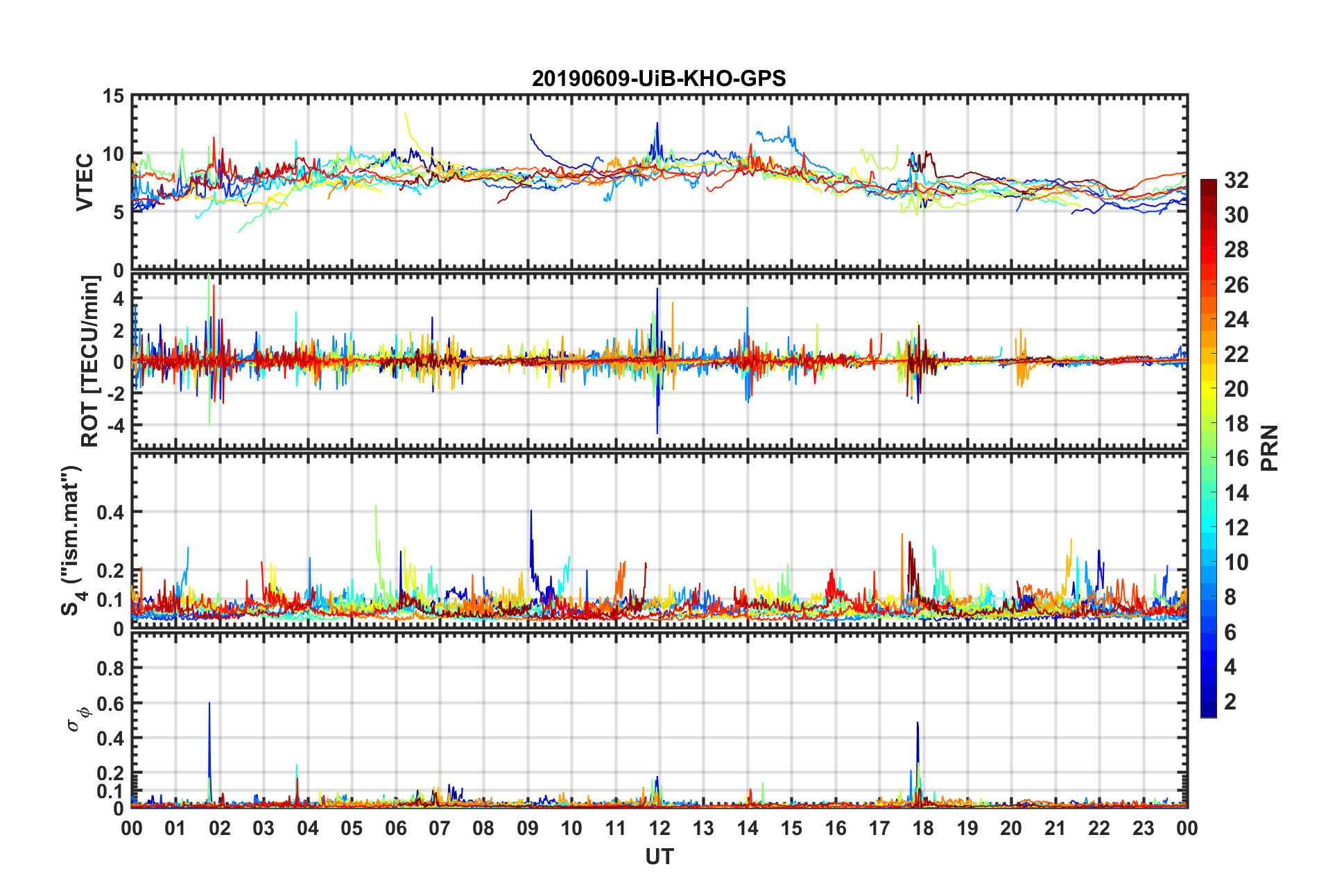The image size is (1319, 896).
Task: Click the "24" colorbar tick label
Action: coord(1236,320)
